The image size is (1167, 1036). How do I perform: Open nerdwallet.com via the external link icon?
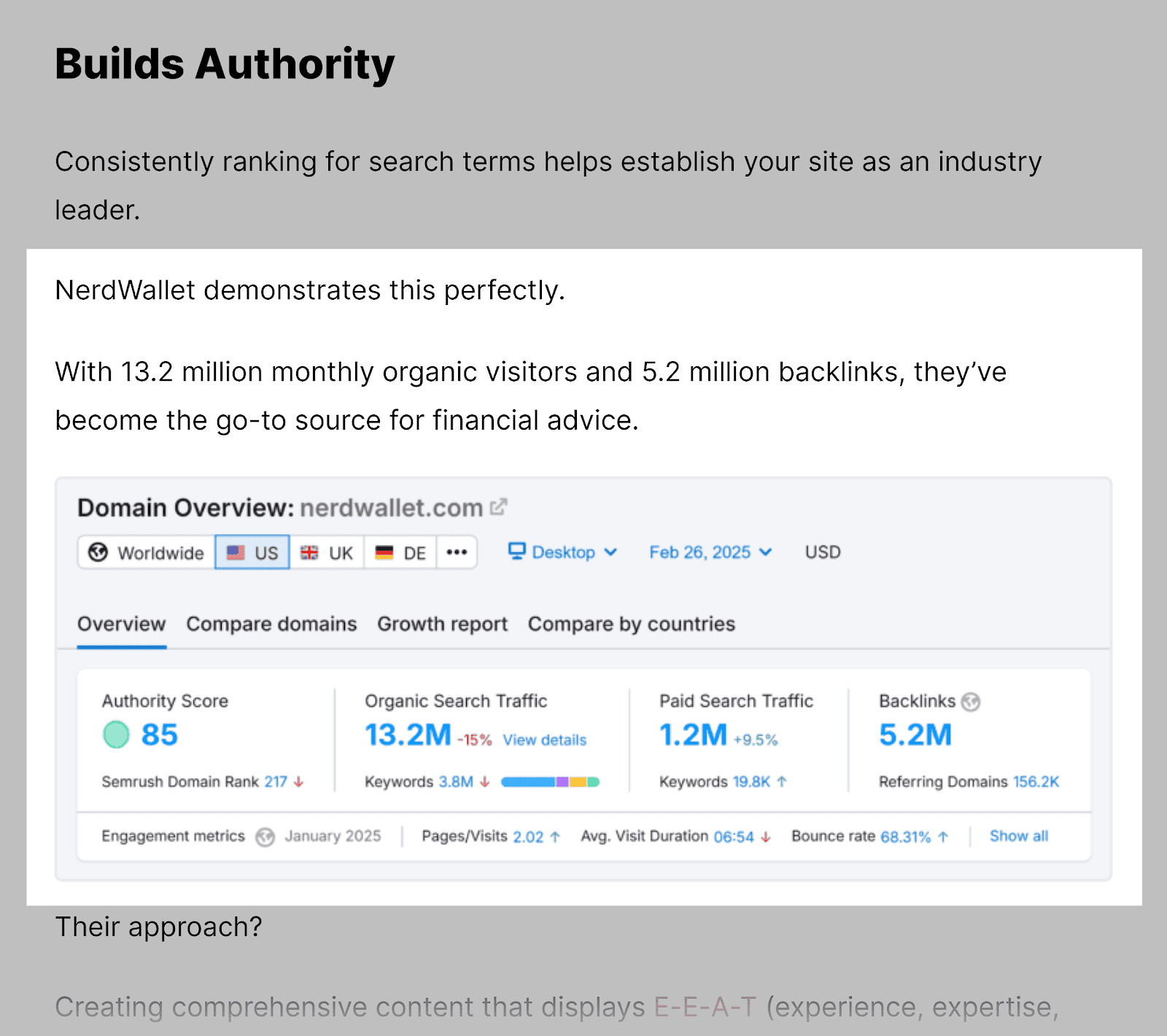[499, 506]
